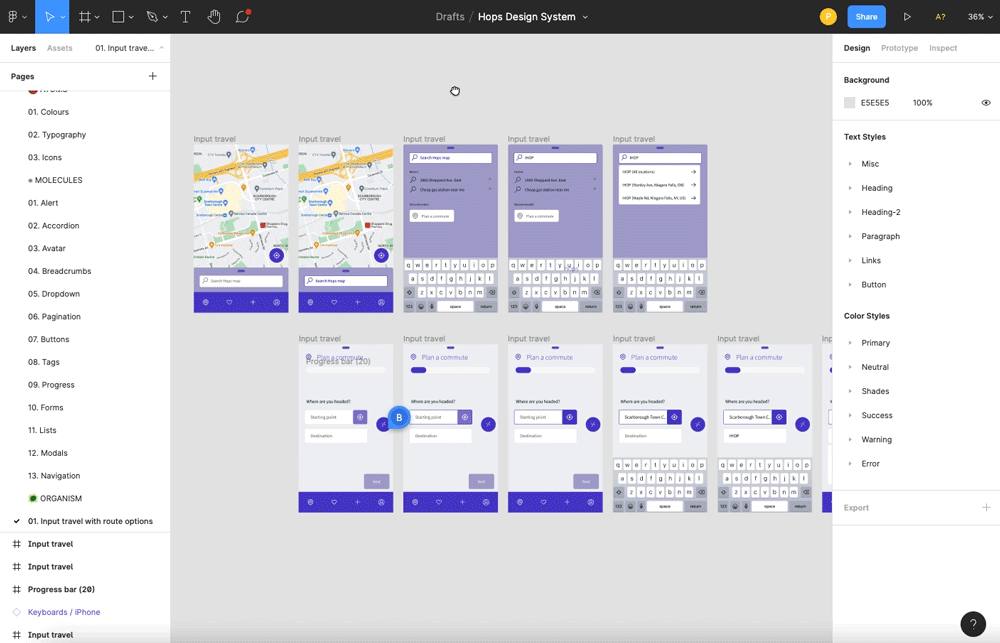Screen dimensions: 1000x643
Task: Open the 03. Icons page
Action: tap(45, 158)
